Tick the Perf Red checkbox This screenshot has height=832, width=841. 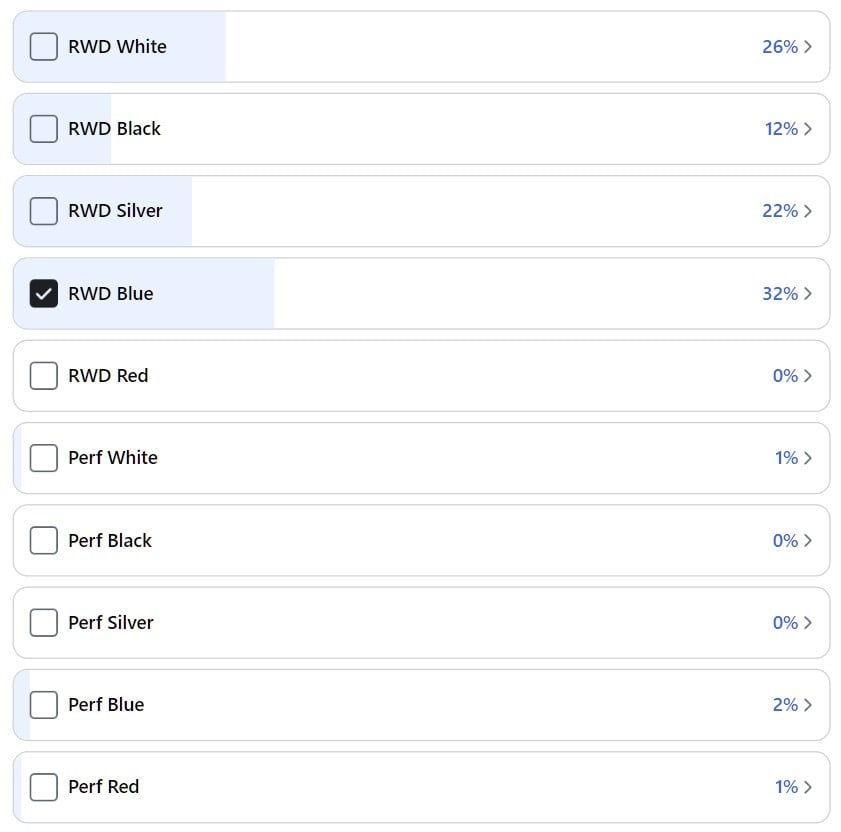(x=44, y=787)
